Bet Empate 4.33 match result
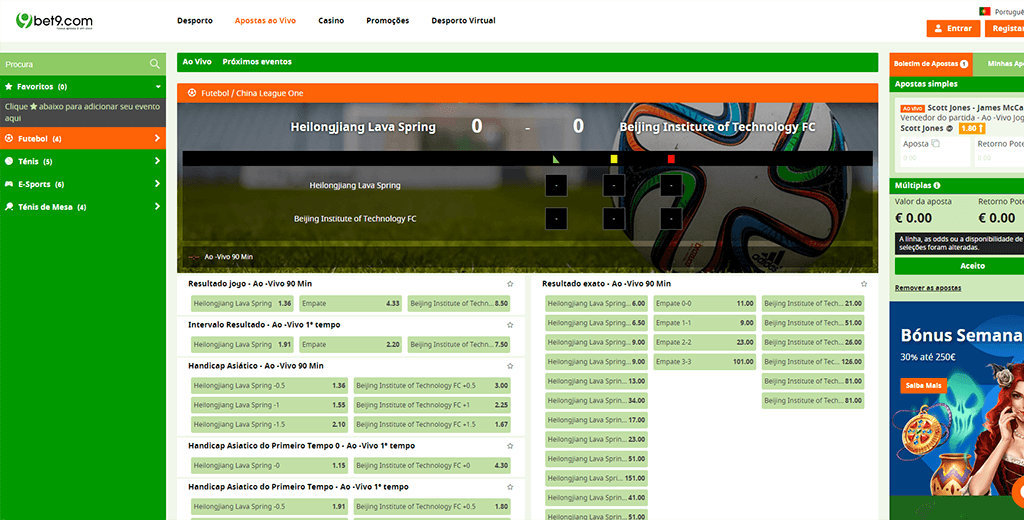 coord(351,304)
